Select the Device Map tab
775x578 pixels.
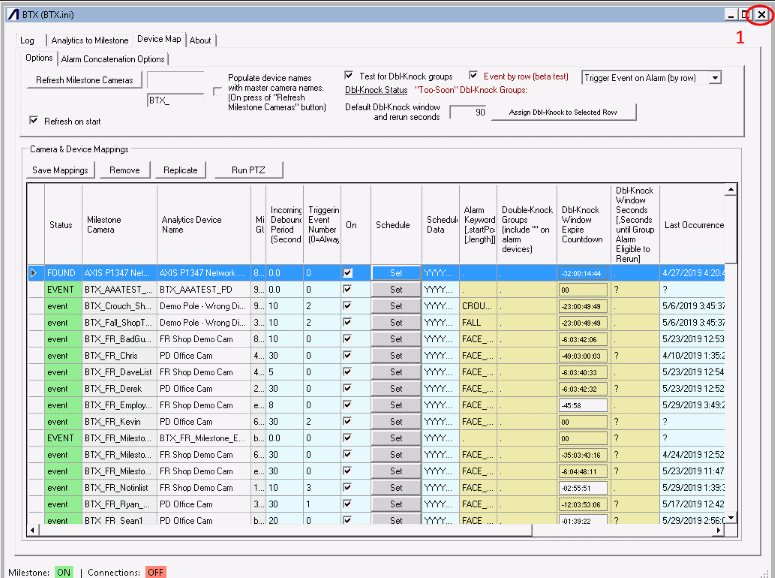(159, 39)
